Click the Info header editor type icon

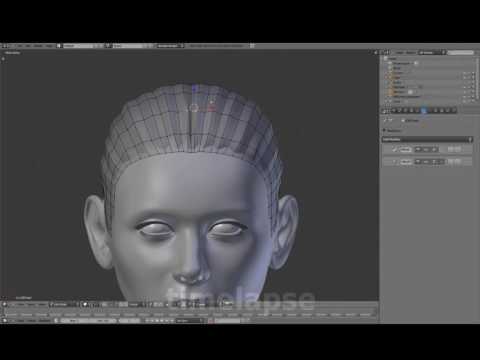pyautogui.click(x=5, y=46)
